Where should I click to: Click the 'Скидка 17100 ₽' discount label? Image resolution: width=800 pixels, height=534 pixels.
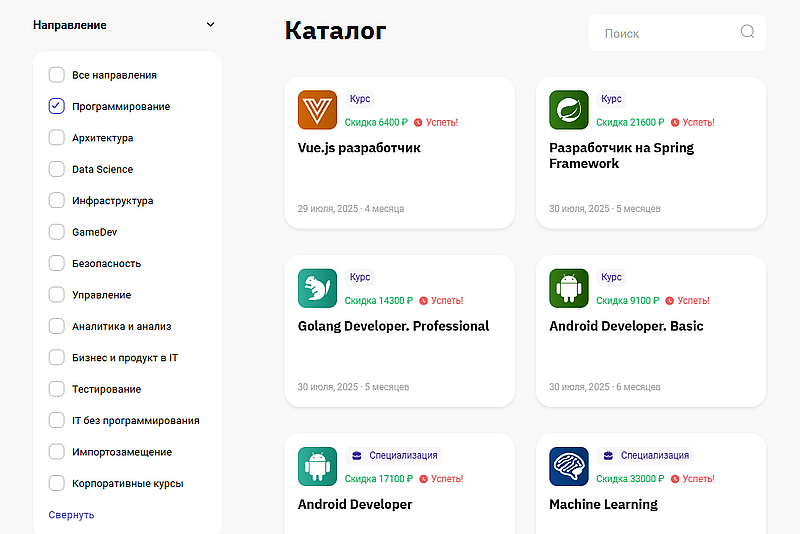[x=379, y=479]
